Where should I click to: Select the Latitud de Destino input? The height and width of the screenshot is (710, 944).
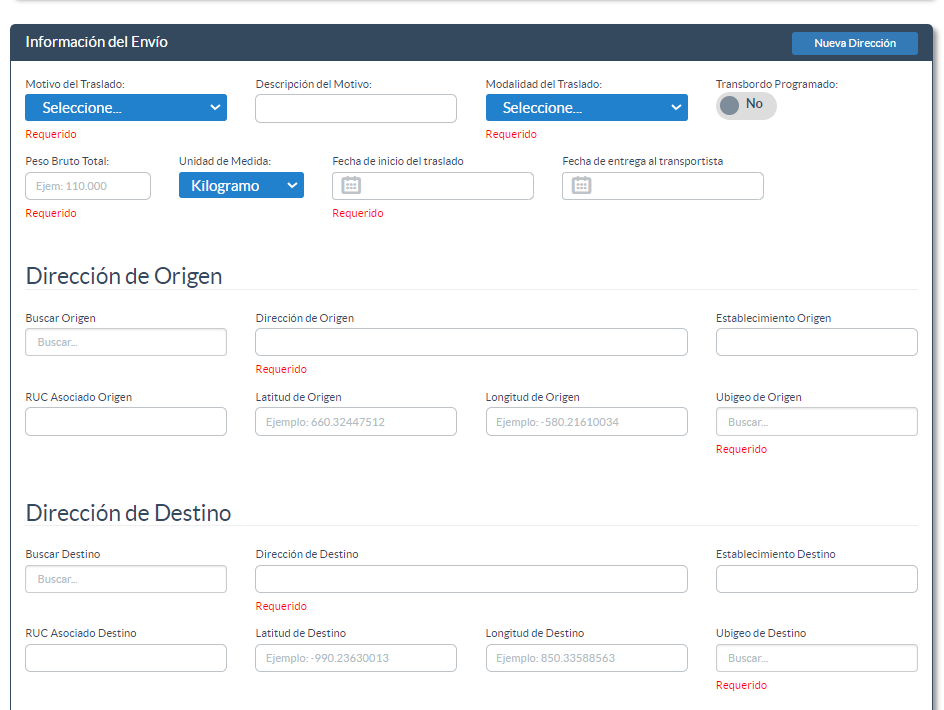[x=356, y=658]
